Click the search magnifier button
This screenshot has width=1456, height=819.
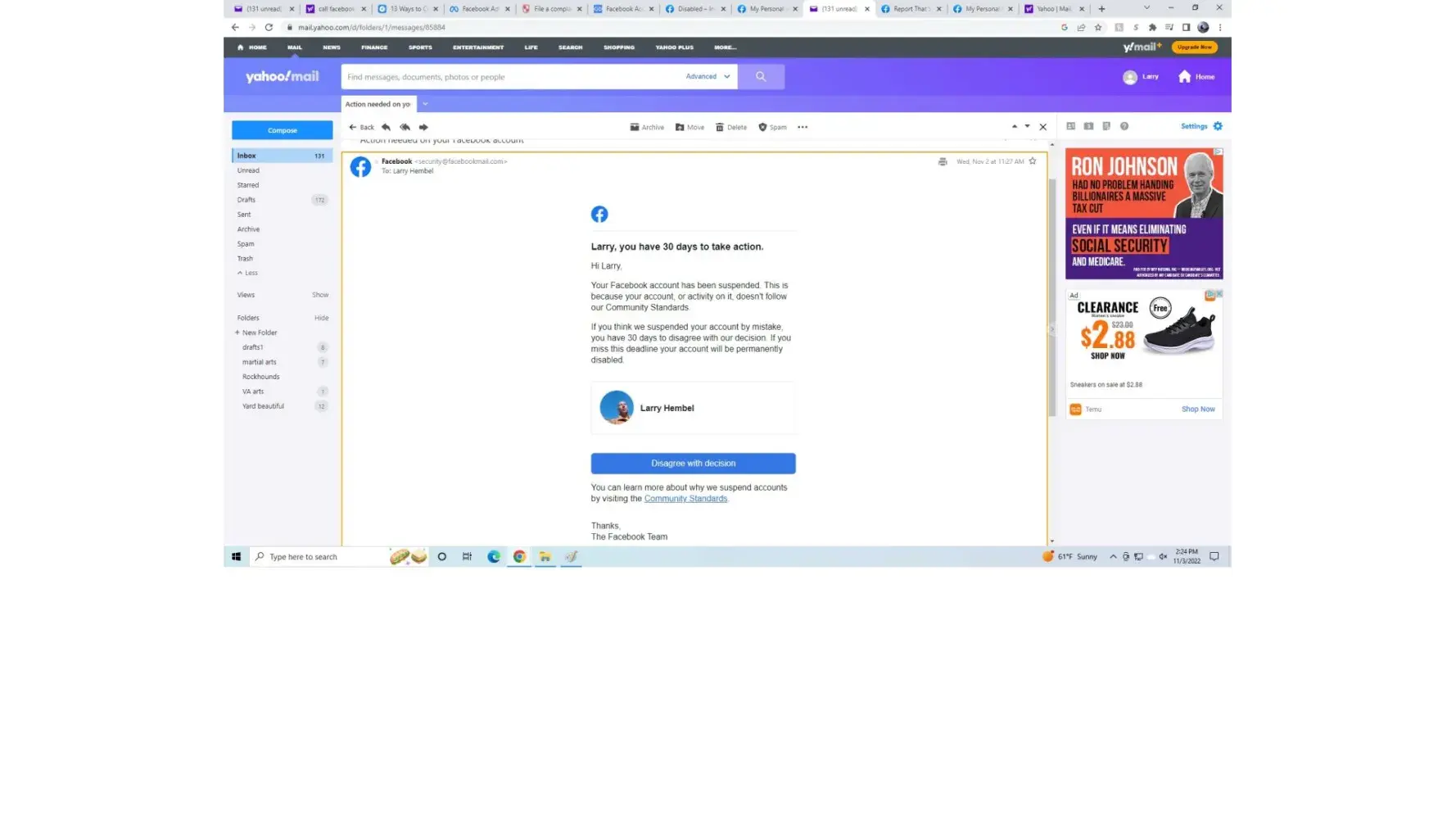pyautogui.click(x=761, y=77)
